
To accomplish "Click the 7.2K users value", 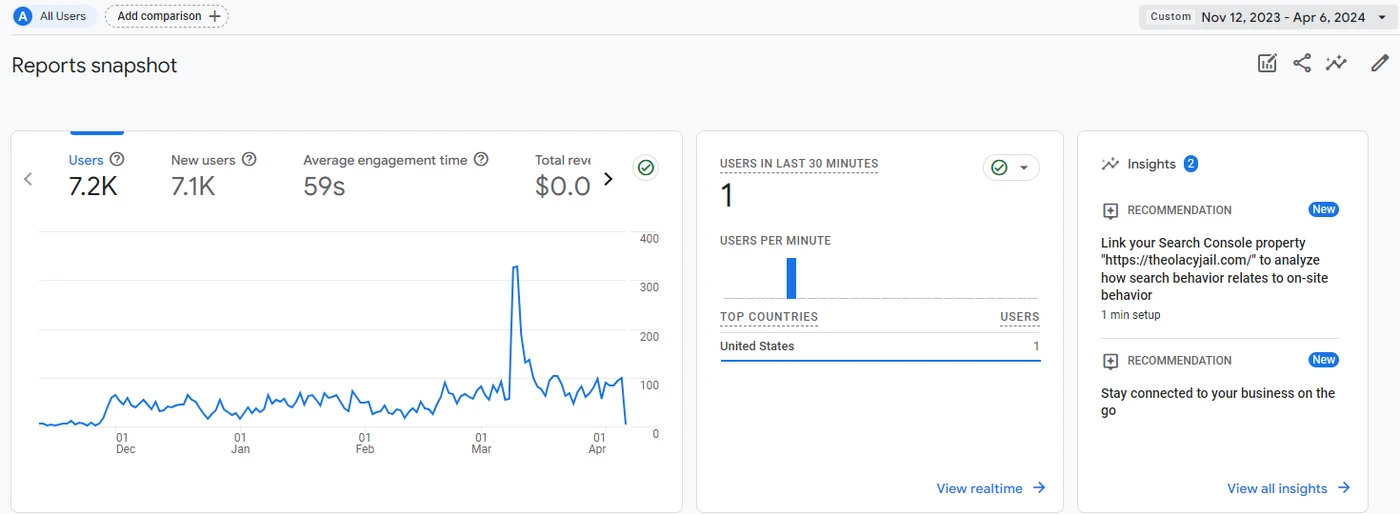I will coord(93,186).
